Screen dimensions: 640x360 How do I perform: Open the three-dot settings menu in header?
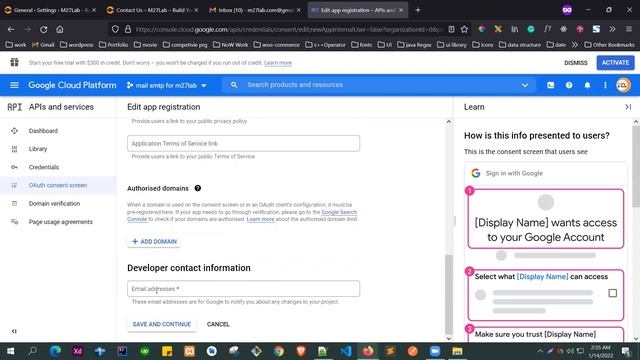point(605,85)
